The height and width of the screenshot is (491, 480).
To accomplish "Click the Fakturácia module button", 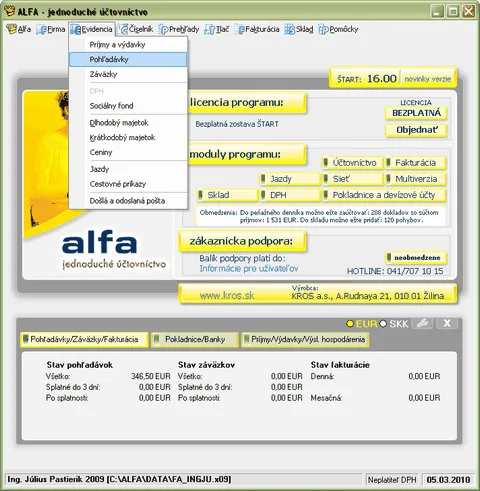I will point(415,163).
